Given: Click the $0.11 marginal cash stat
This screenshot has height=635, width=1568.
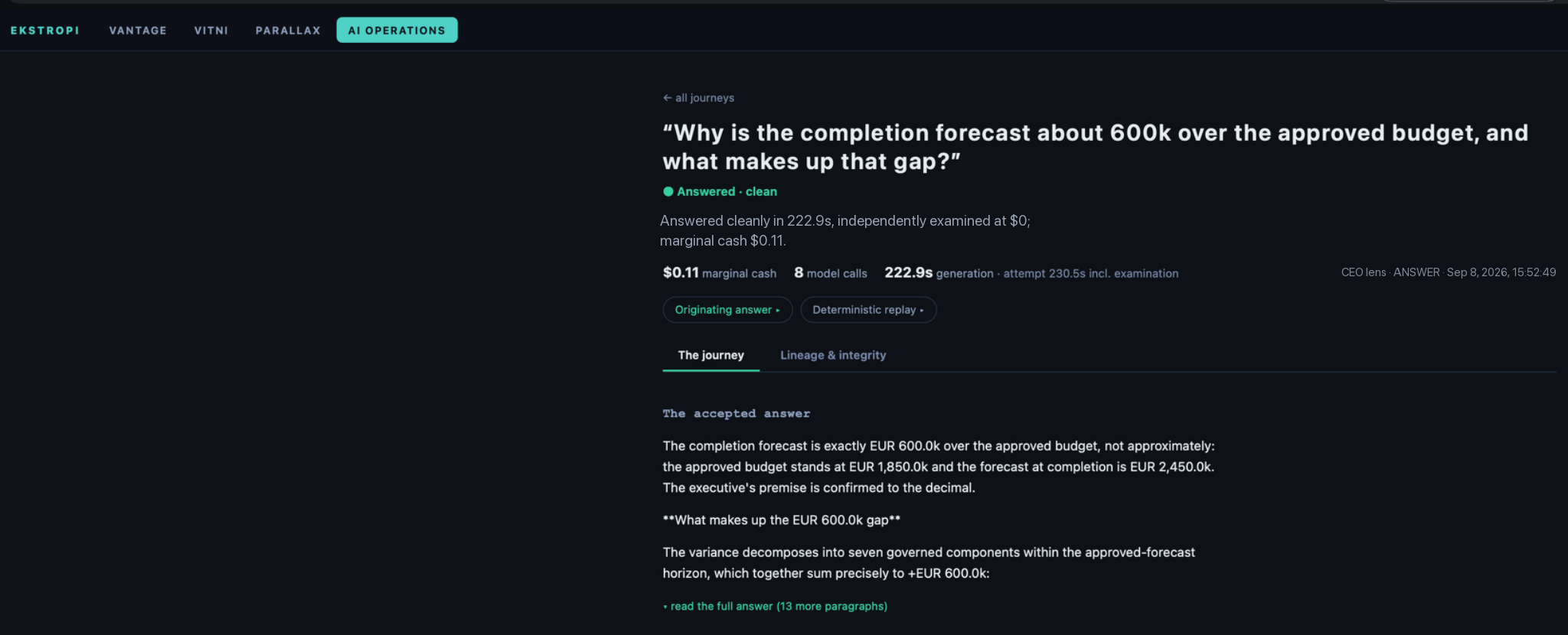Looking at the screenshot, I should tap(720, 273).
